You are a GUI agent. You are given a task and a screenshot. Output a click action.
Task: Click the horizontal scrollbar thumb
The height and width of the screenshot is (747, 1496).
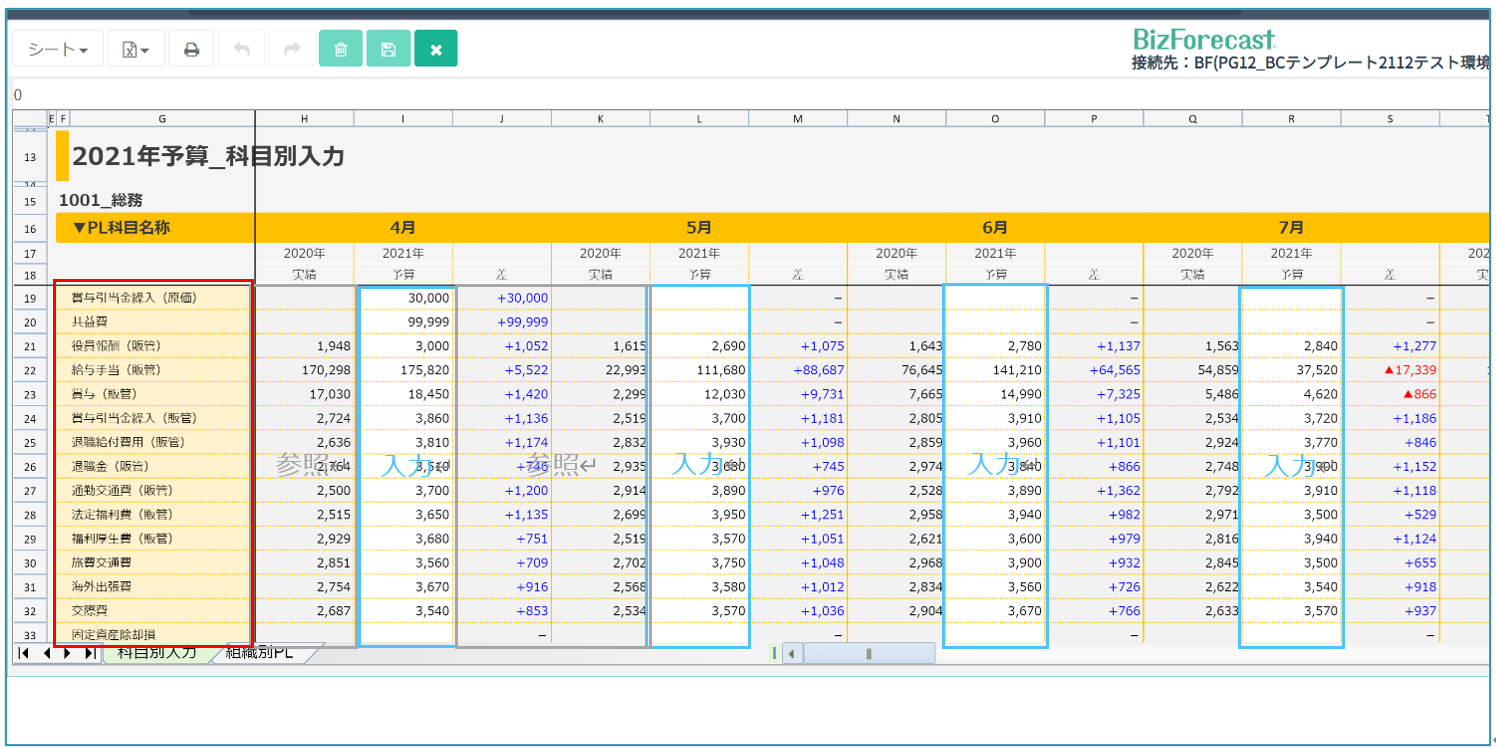868,654
